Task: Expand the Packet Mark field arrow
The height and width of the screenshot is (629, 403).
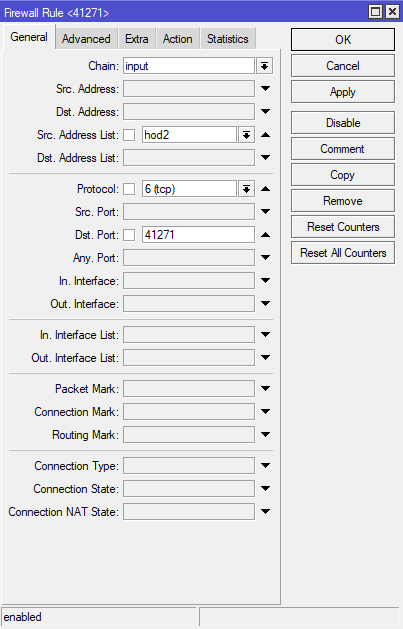Action: pos(265,389)
